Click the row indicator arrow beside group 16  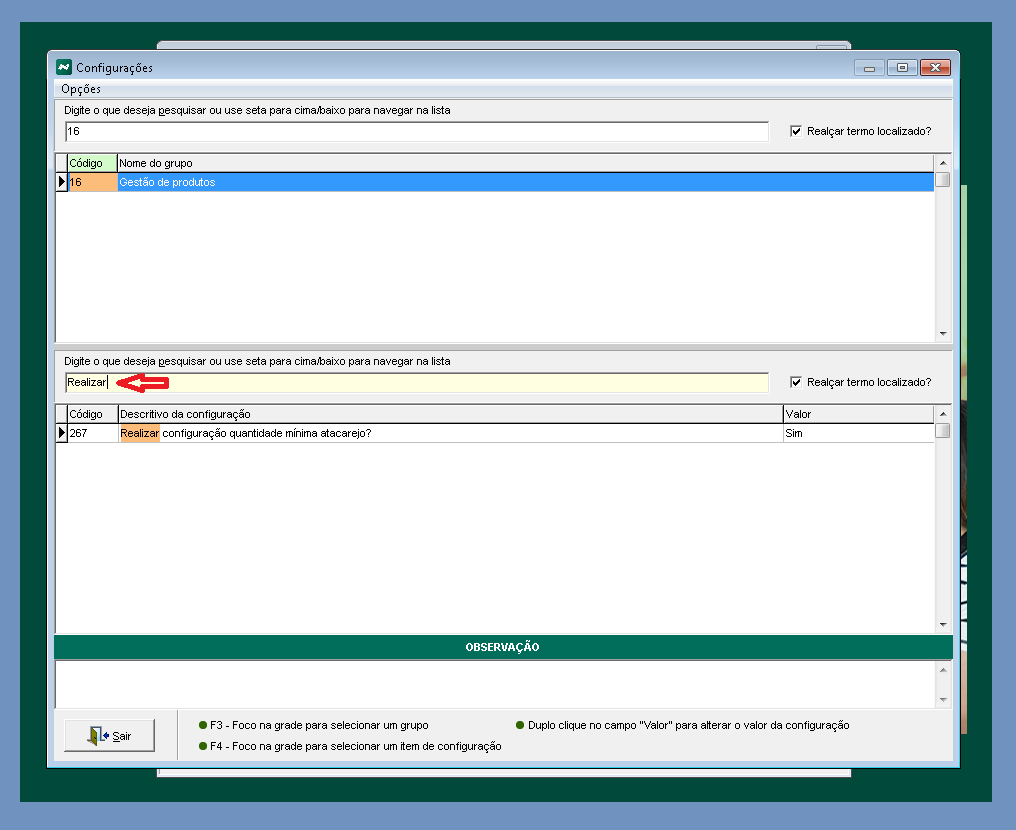[x=61, y=182]
